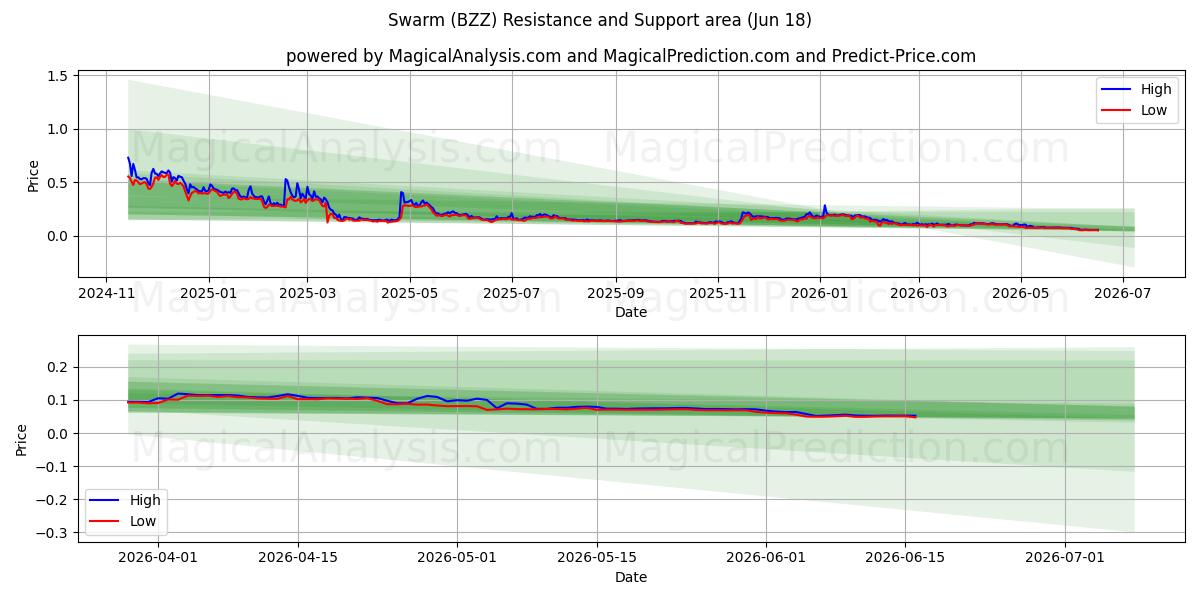Click the 'Date' axis title under upper chart
This screenshot has height=600, width=1200.
click(x=631, y=313)
